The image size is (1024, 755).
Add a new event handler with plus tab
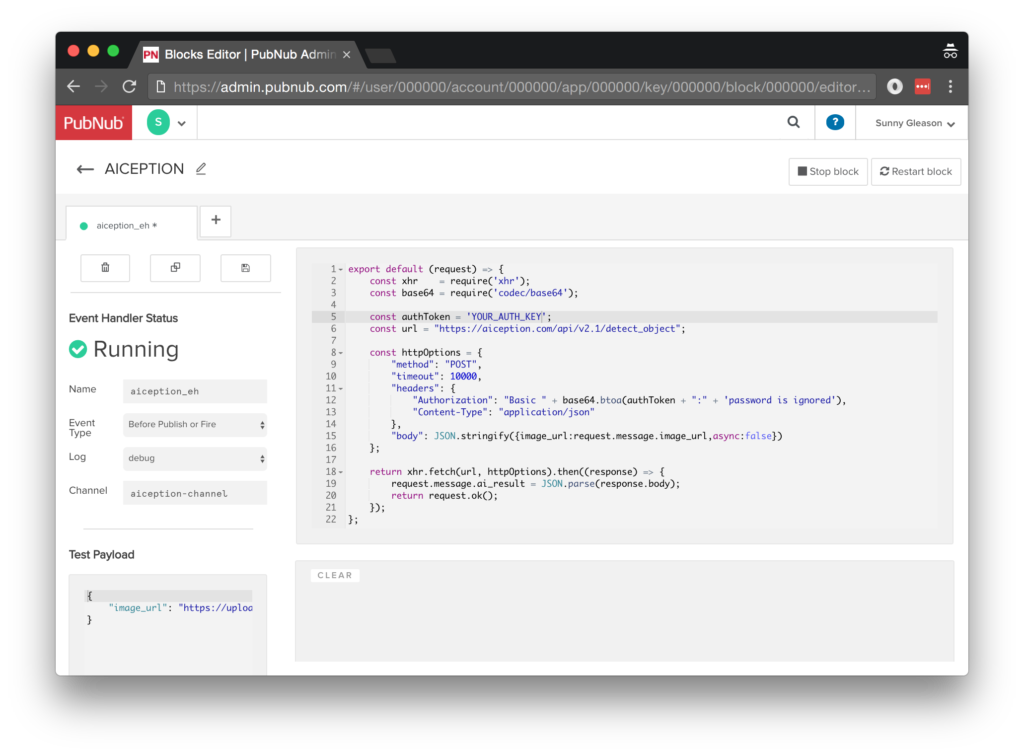coord(216,222)
